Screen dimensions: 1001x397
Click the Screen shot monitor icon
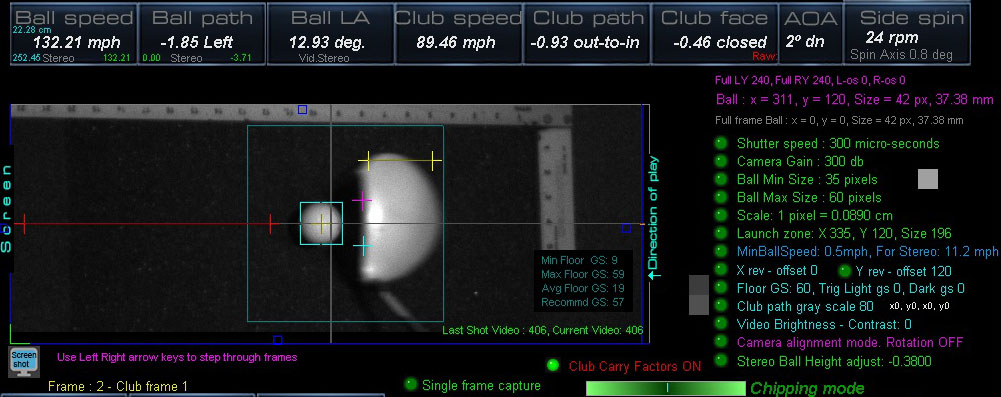tap(24, 361)
